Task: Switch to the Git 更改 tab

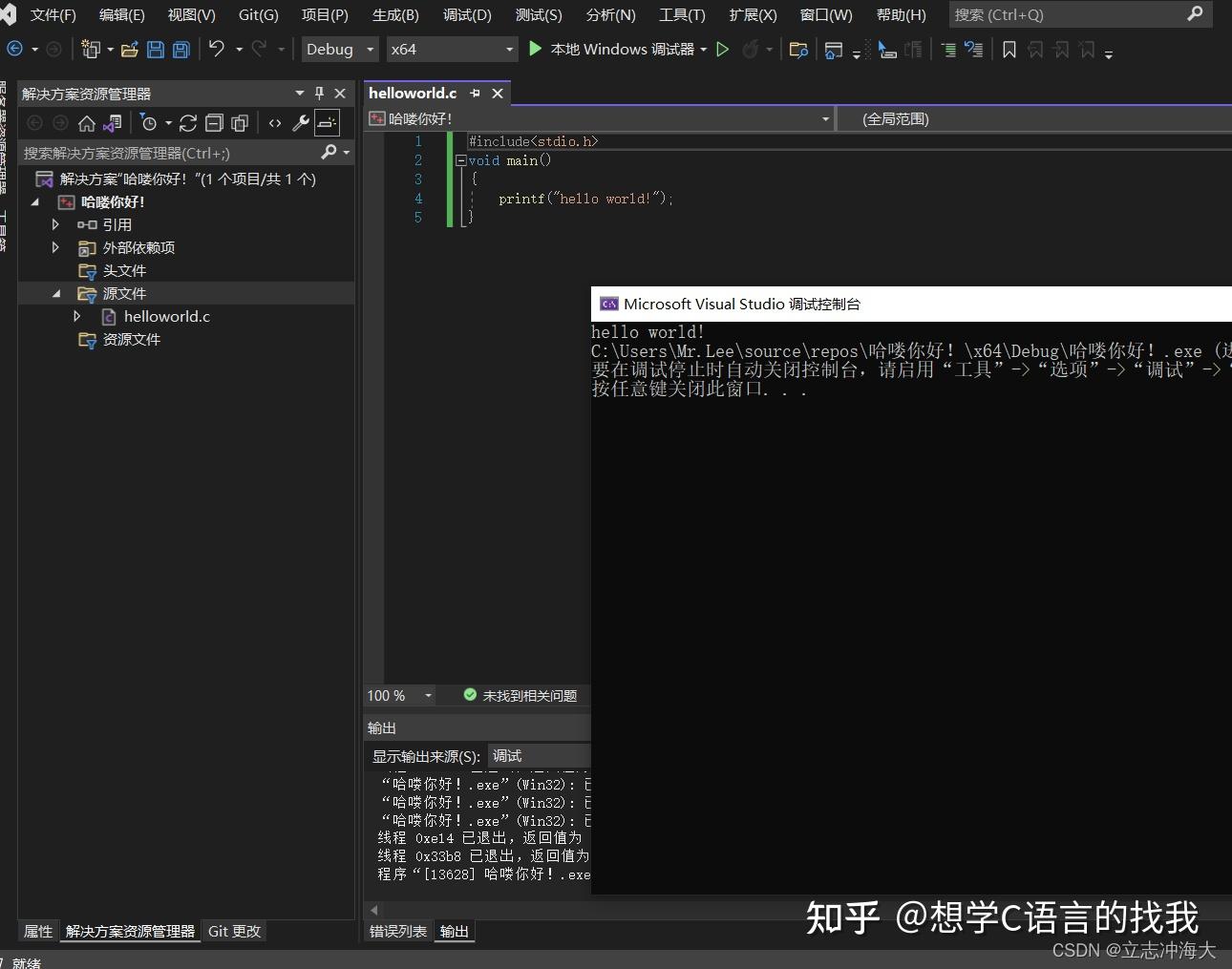Action: [234, 931]
